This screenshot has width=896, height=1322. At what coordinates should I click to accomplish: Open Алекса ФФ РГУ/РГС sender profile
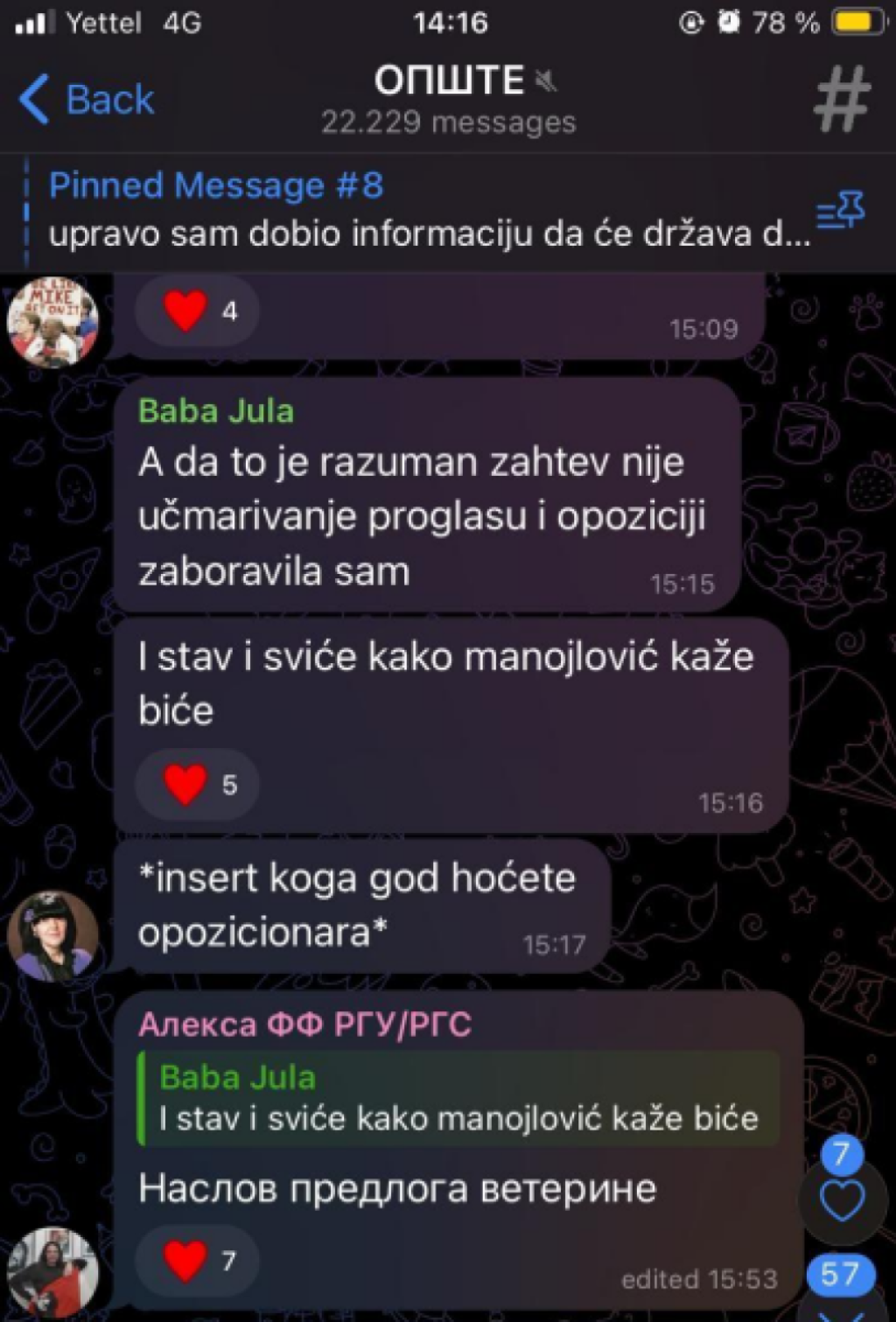click(305, 1024)
